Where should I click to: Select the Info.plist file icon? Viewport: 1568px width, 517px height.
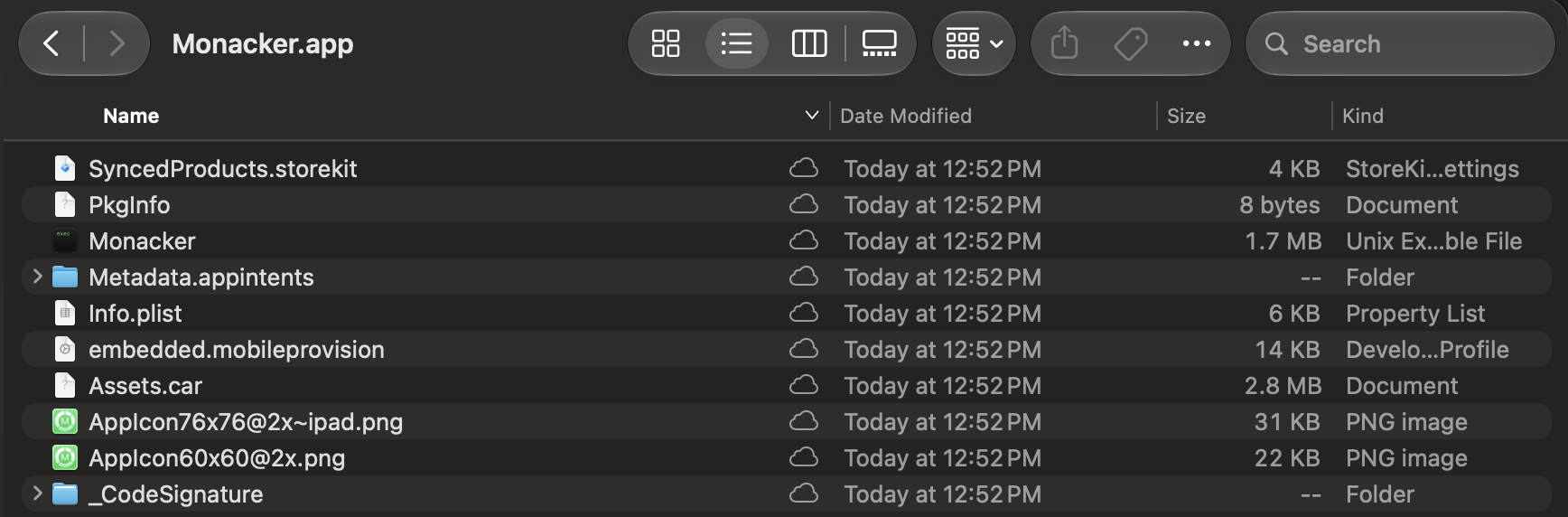[65, 313]
